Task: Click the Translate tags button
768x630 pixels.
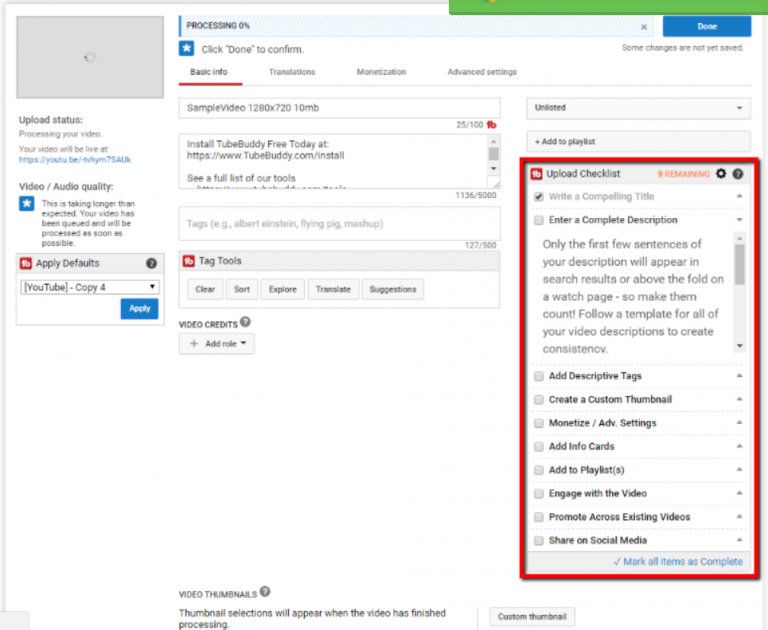Action: 333,289
